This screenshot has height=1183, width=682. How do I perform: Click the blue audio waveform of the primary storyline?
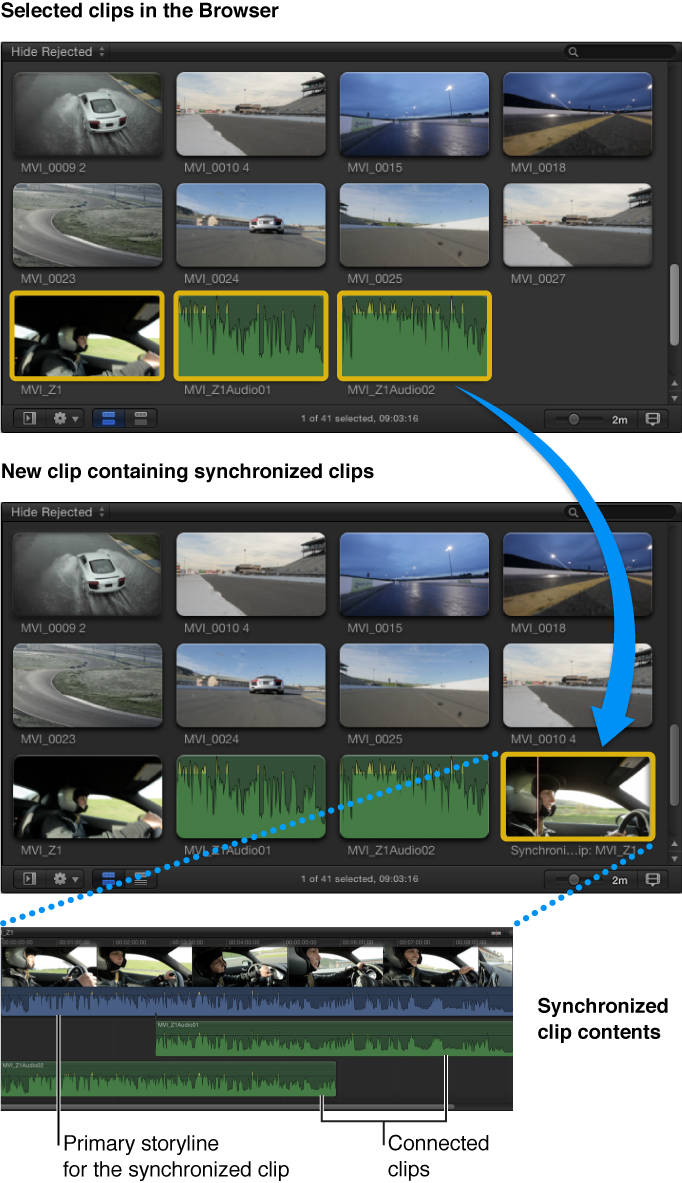coord(257,1001)
